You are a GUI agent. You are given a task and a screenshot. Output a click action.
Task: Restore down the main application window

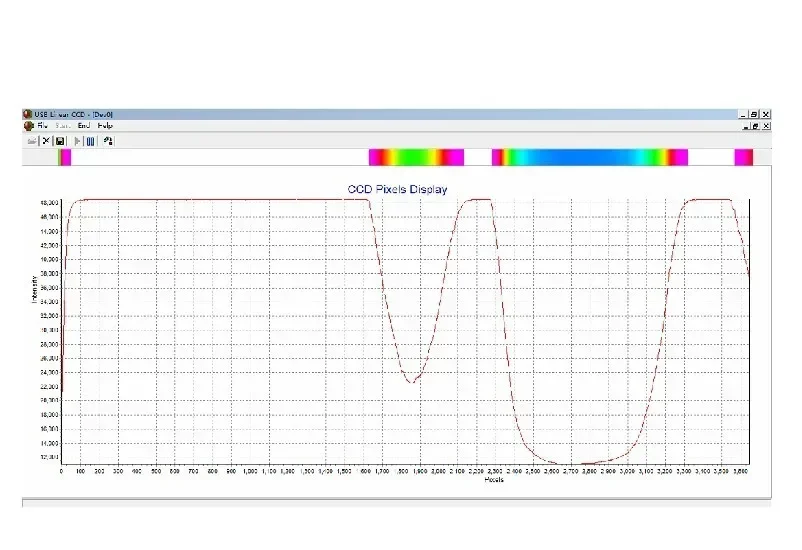754,115
